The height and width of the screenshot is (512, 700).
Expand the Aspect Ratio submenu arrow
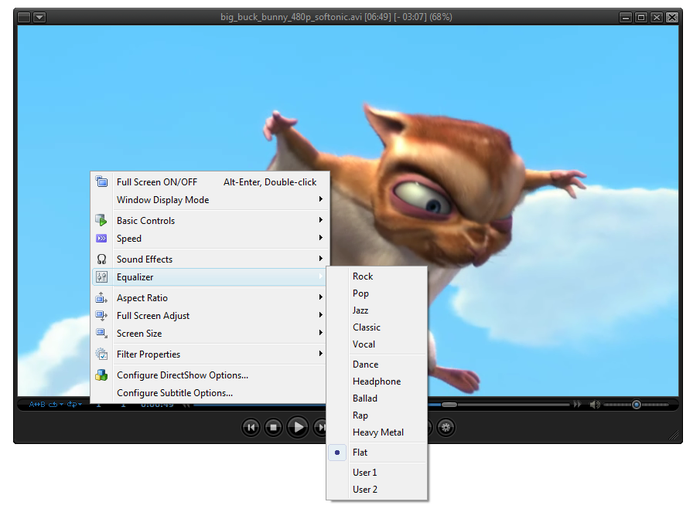click(x=321, y=297)
